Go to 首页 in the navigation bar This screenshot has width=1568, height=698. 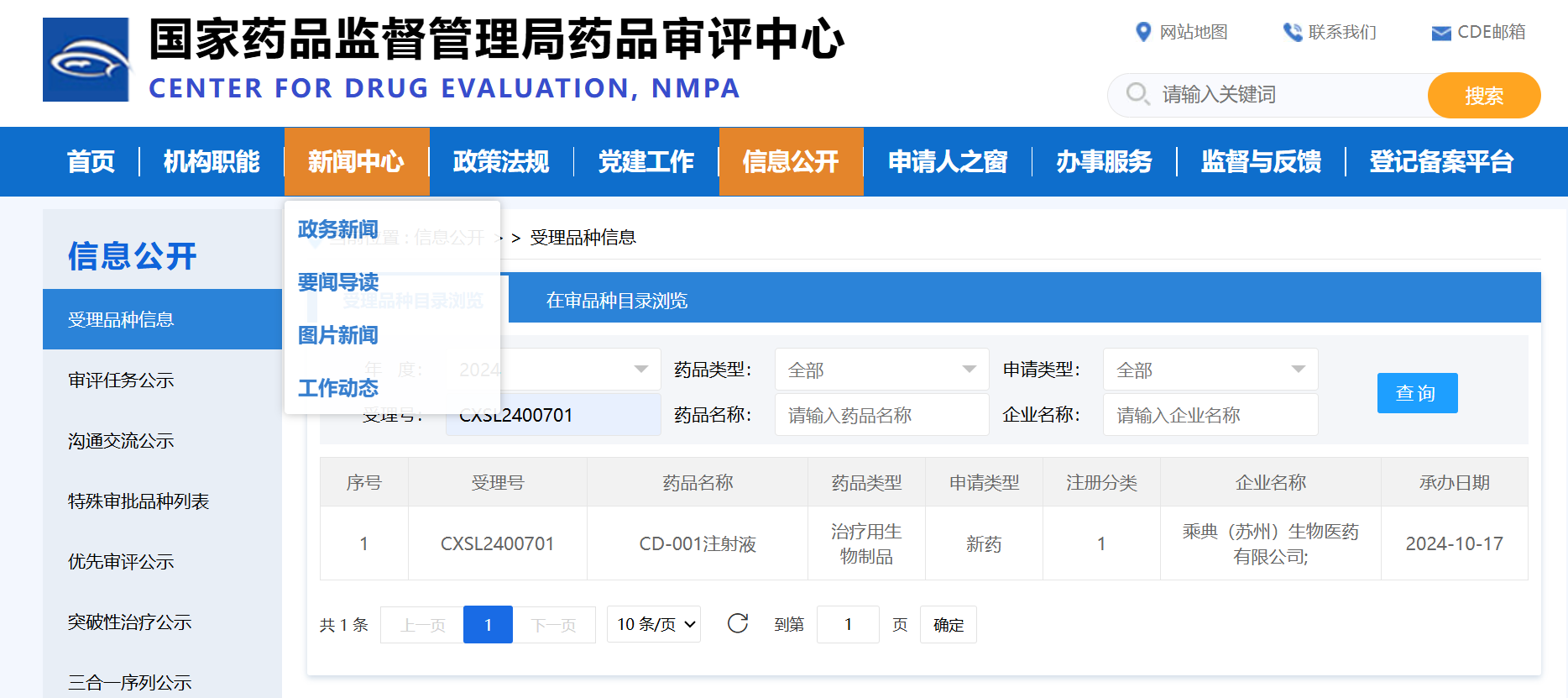coord(91,161)
